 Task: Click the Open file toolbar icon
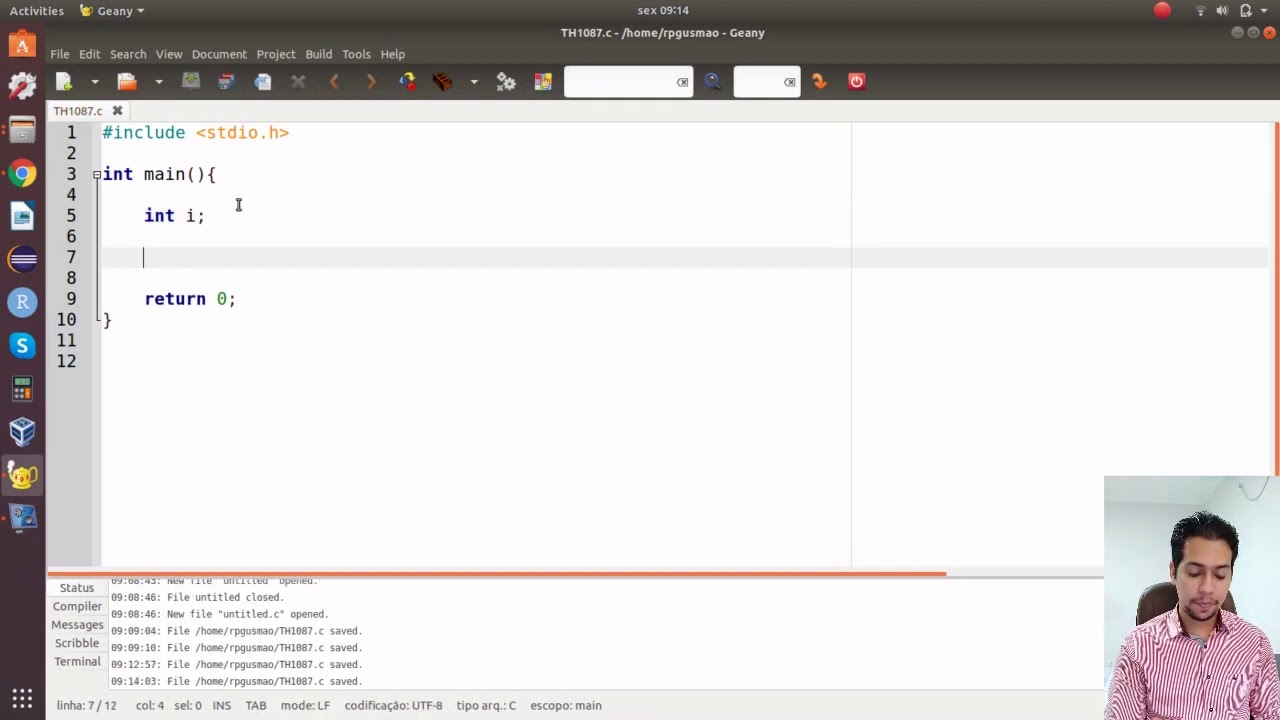(127, 82)
